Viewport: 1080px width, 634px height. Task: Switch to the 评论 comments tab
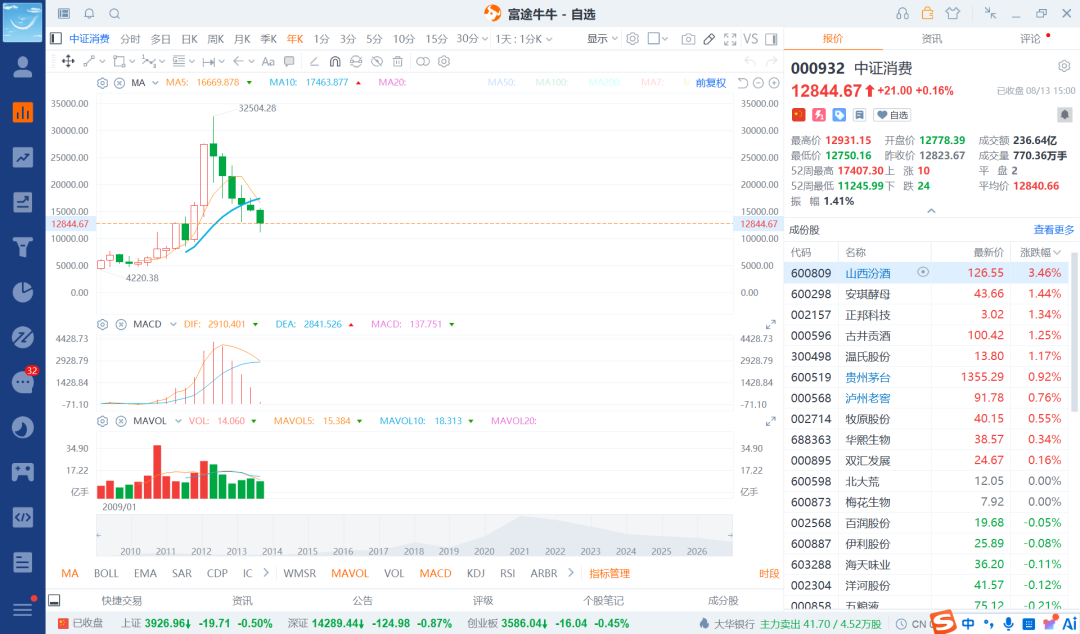[1030, 39]
